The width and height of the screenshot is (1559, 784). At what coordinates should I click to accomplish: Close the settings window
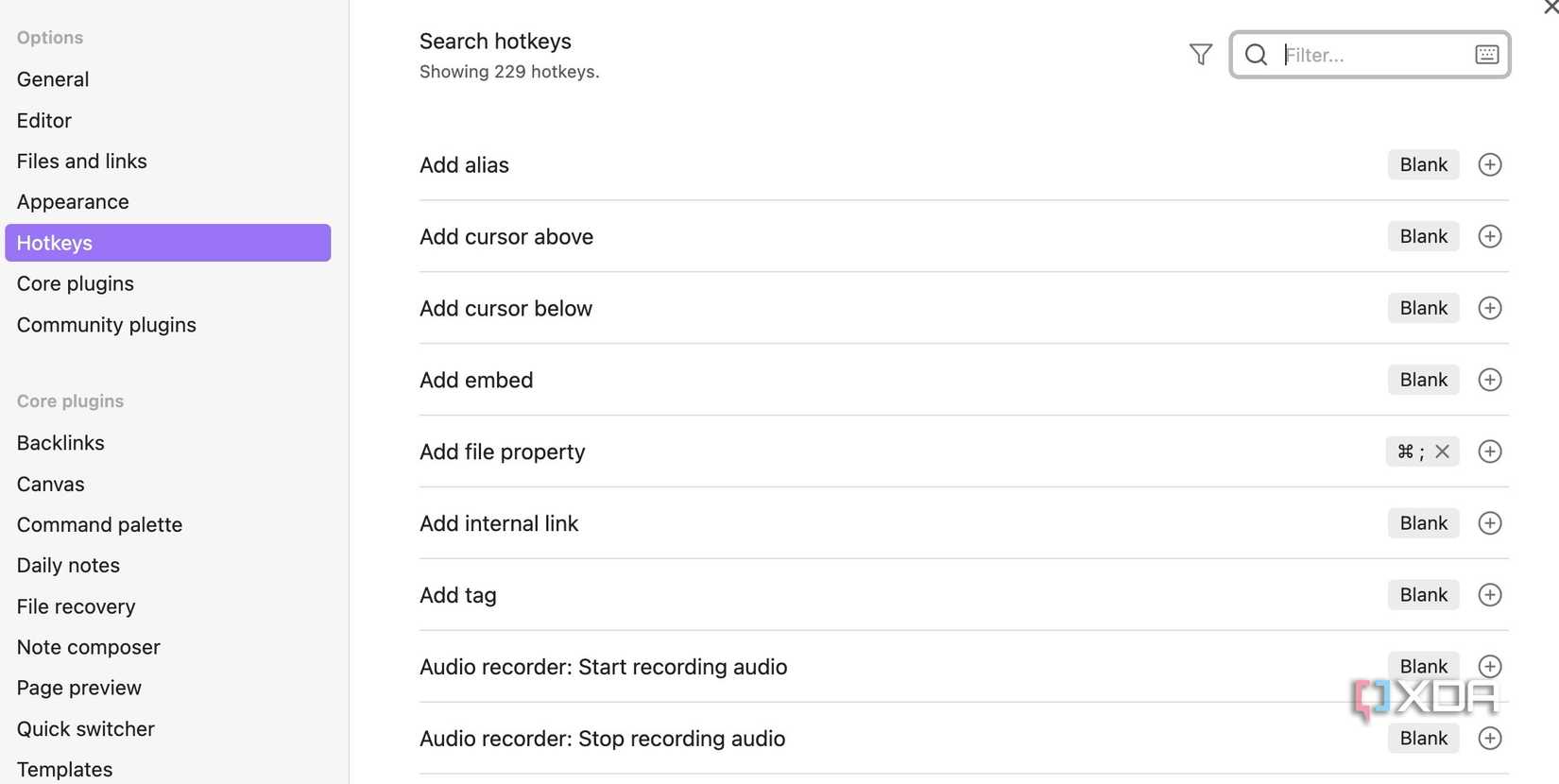[x=1550, y=8]
